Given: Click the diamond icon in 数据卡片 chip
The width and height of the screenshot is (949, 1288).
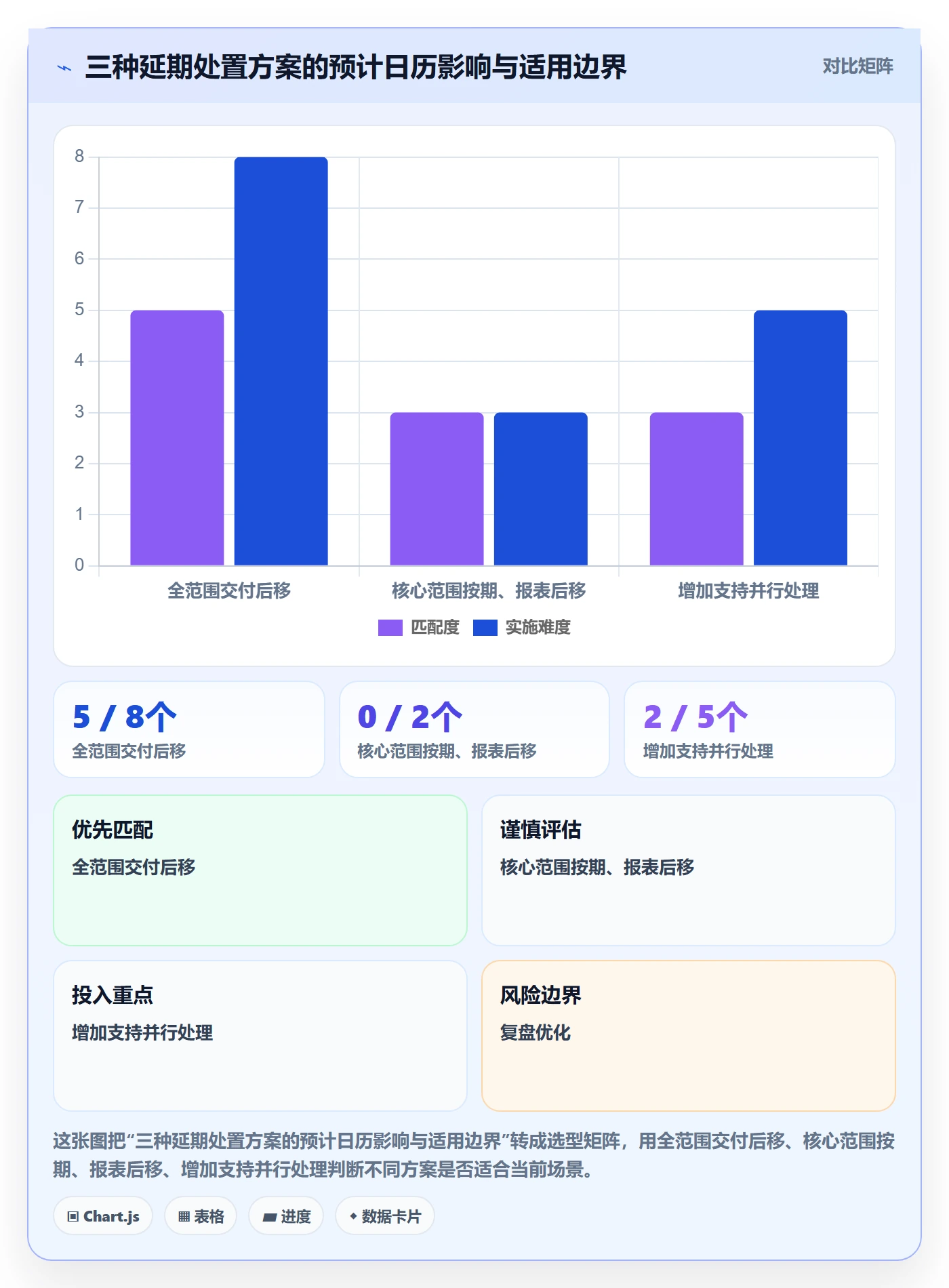Looking at the screenshot, I should (353, 1217).
